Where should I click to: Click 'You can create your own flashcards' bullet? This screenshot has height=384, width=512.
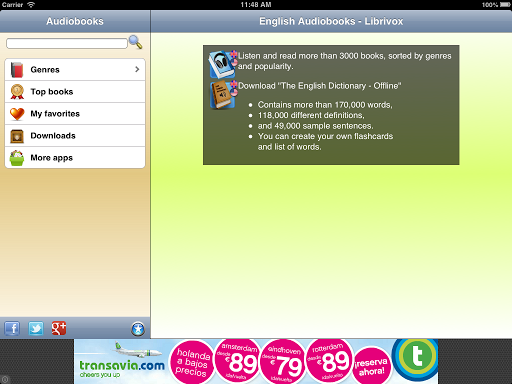pyautogui.click(x=325, y=141)
